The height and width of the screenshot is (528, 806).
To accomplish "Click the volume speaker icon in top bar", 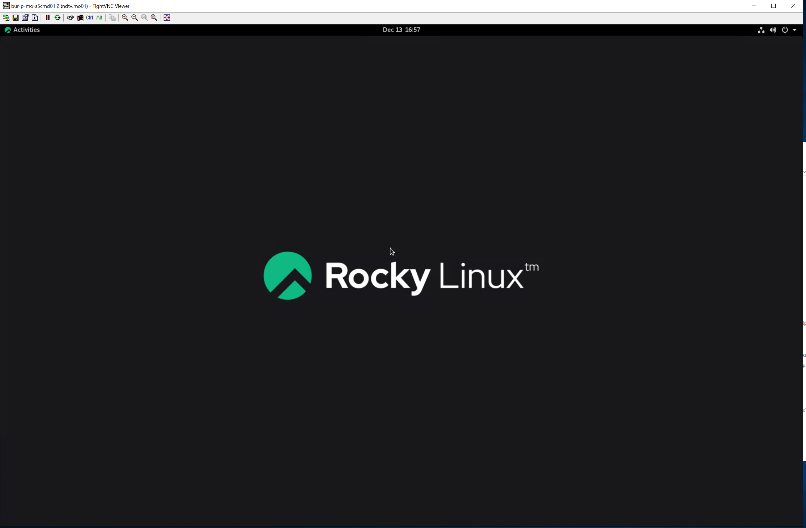I will (773, 30).
